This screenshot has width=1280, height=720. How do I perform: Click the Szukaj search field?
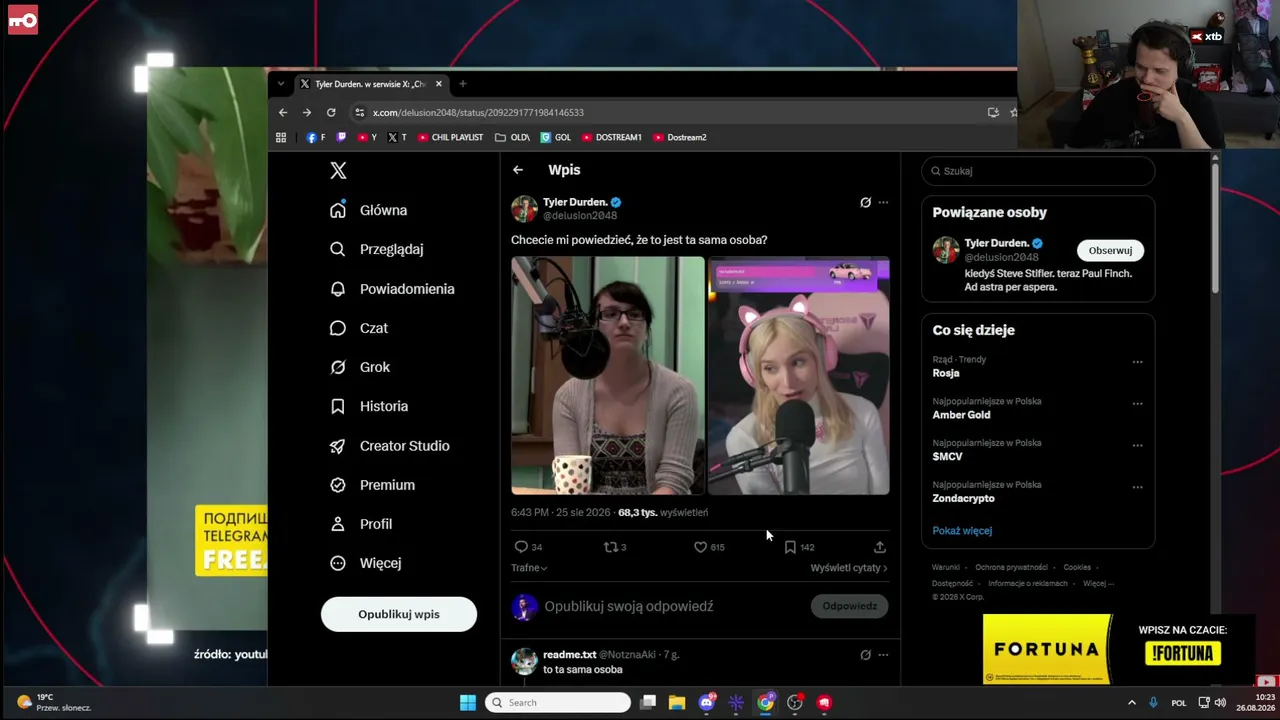[1038, 171]
